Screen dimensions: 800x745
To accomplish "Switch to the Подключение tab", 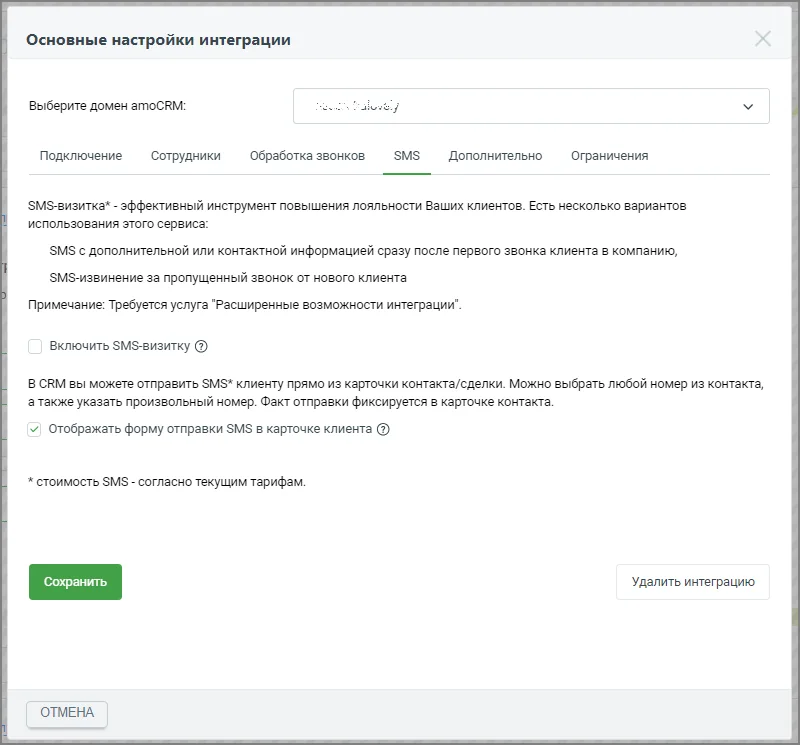I will point(81,156).
